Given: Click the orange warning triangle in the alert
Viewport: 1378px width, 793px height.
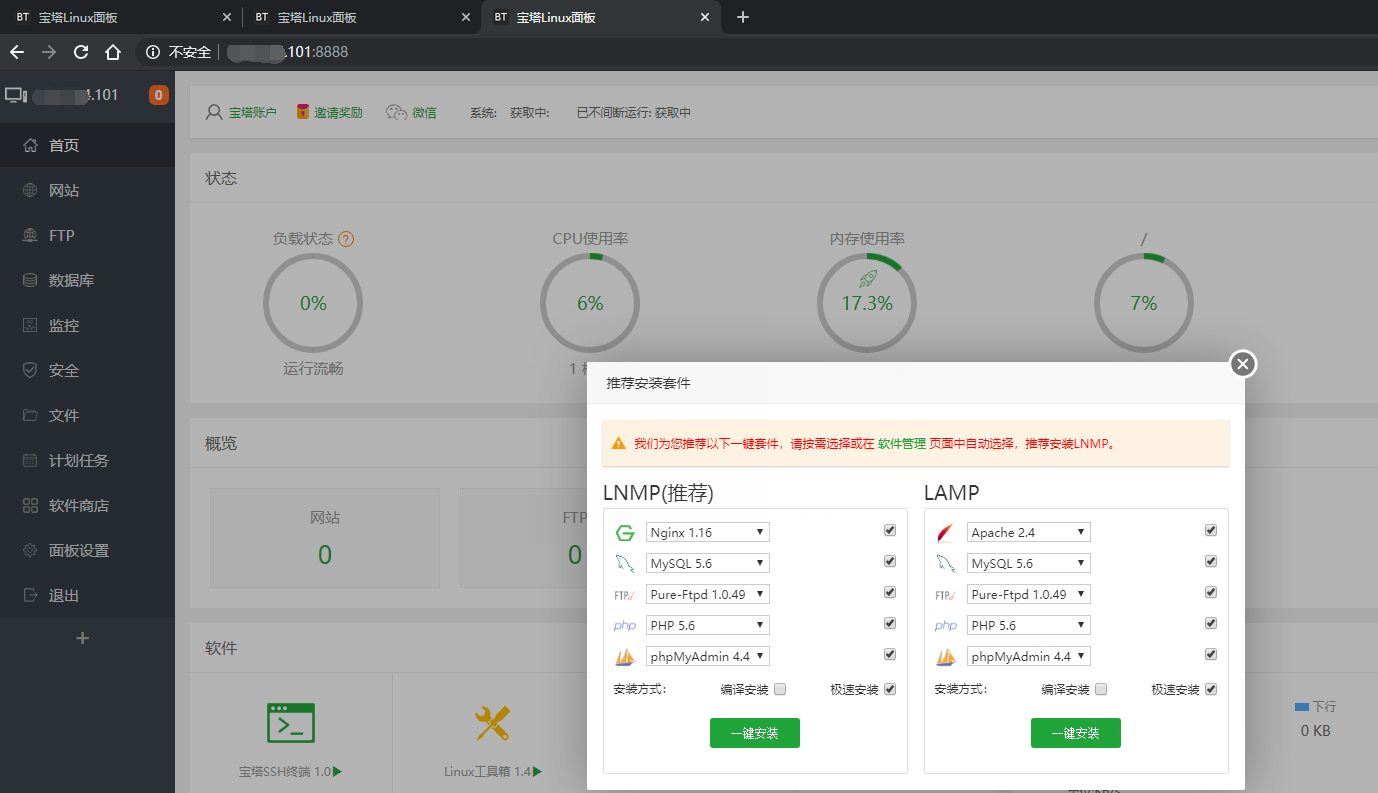Looking at the screenshot, I should point(619,442).
